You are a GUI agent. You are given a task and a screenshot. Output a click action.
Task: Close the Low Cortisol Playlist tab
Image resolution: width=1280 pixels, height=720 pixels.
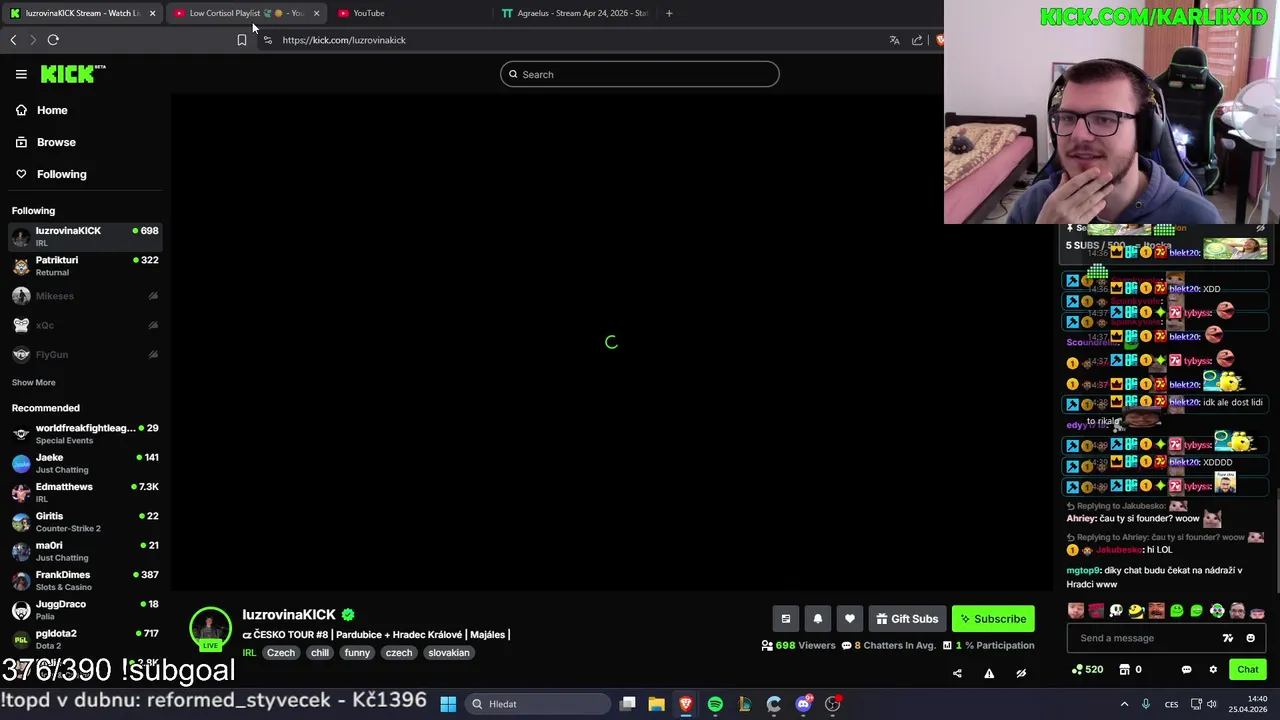coord(316,13)
